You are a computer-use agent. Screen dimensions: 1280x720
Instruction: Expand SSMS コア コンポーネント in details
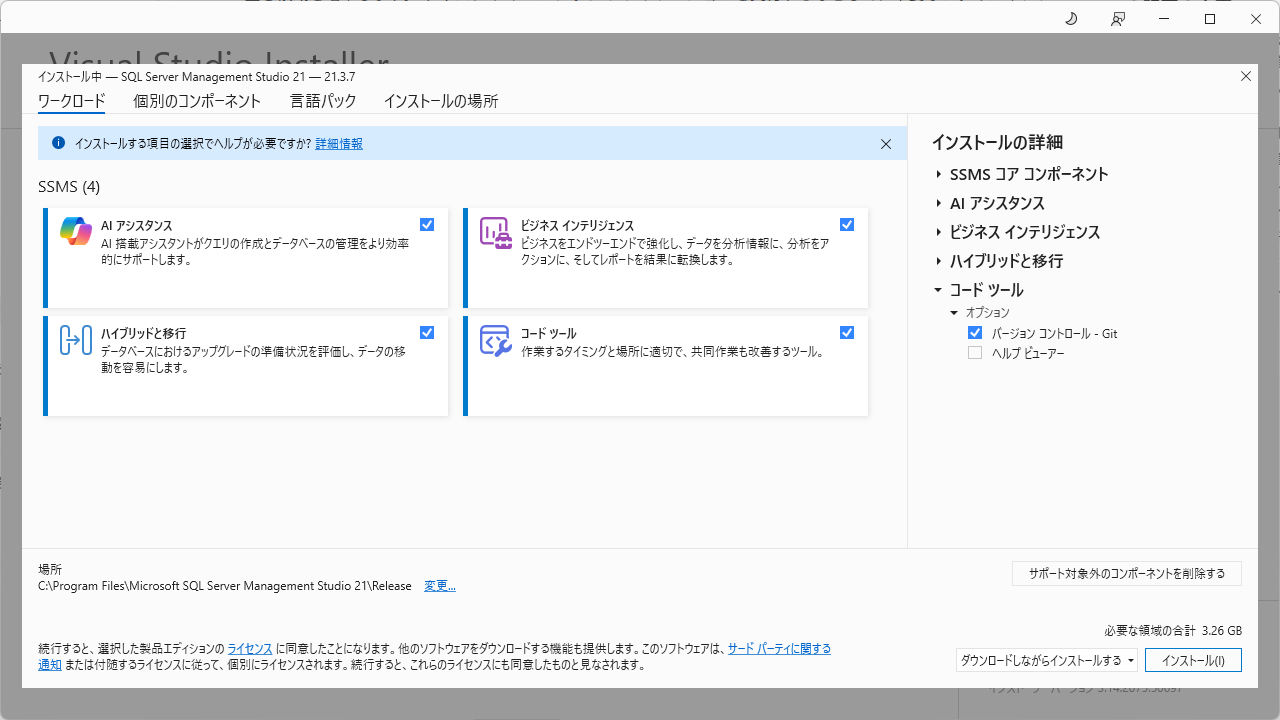pos(939,175)
